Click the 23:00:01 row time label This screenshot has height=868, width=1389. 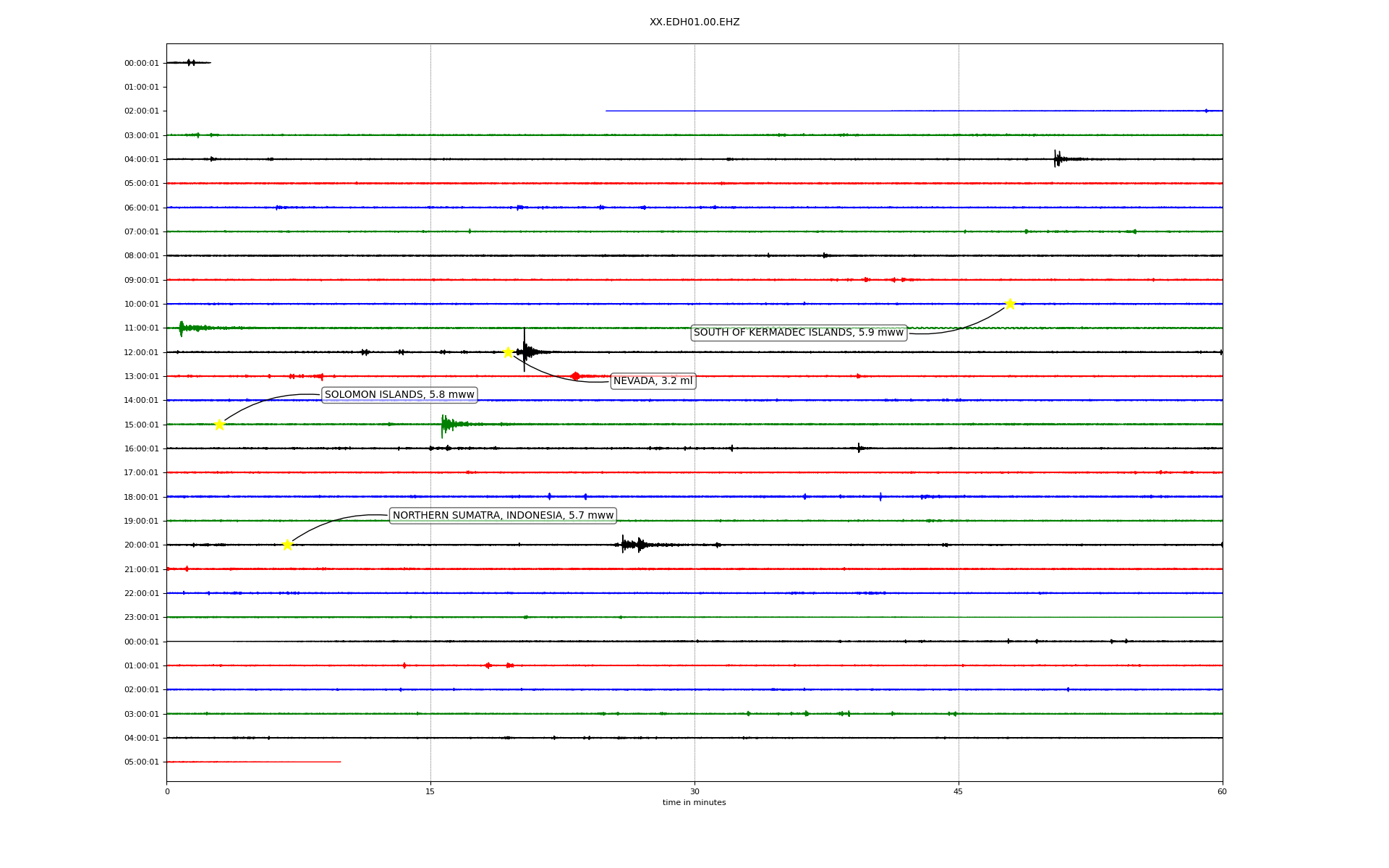coord(141,618)
